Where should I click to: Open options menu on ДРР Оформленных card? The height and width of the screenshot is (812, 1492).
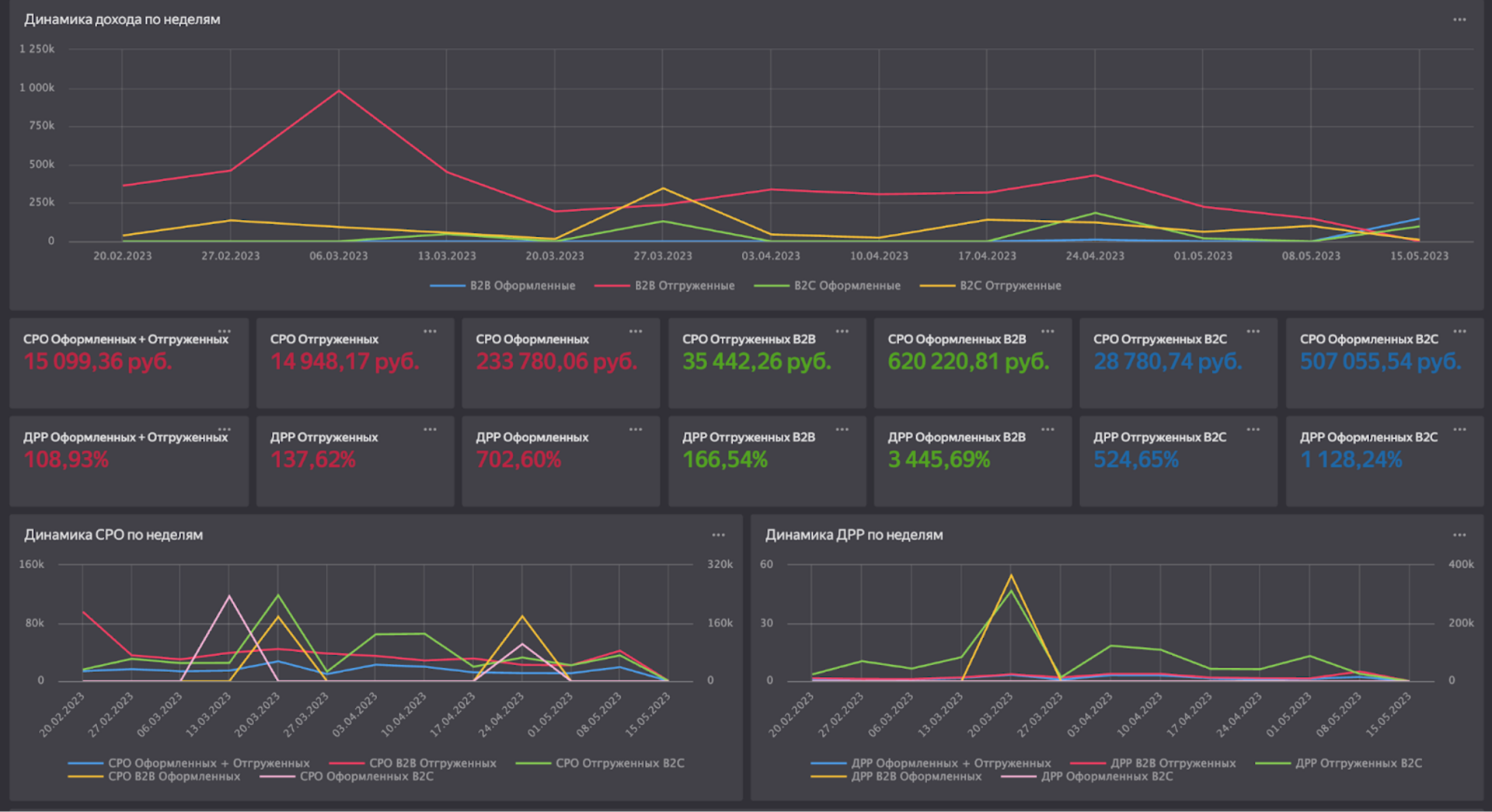click(636, 430)
